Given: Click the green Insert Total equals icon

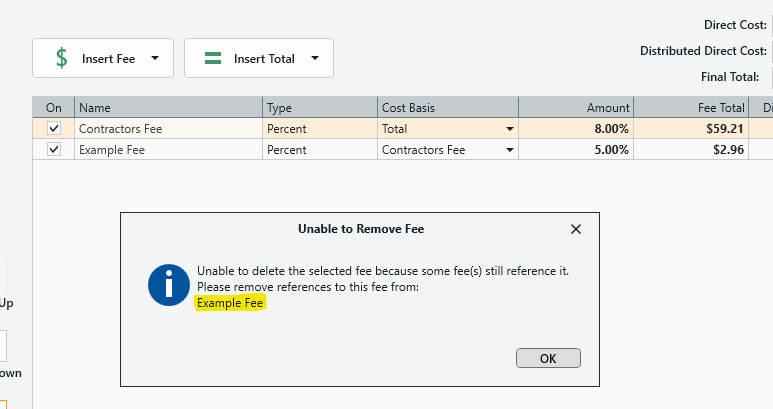Looking at the screenshot, I should click(x=213, y=59).
